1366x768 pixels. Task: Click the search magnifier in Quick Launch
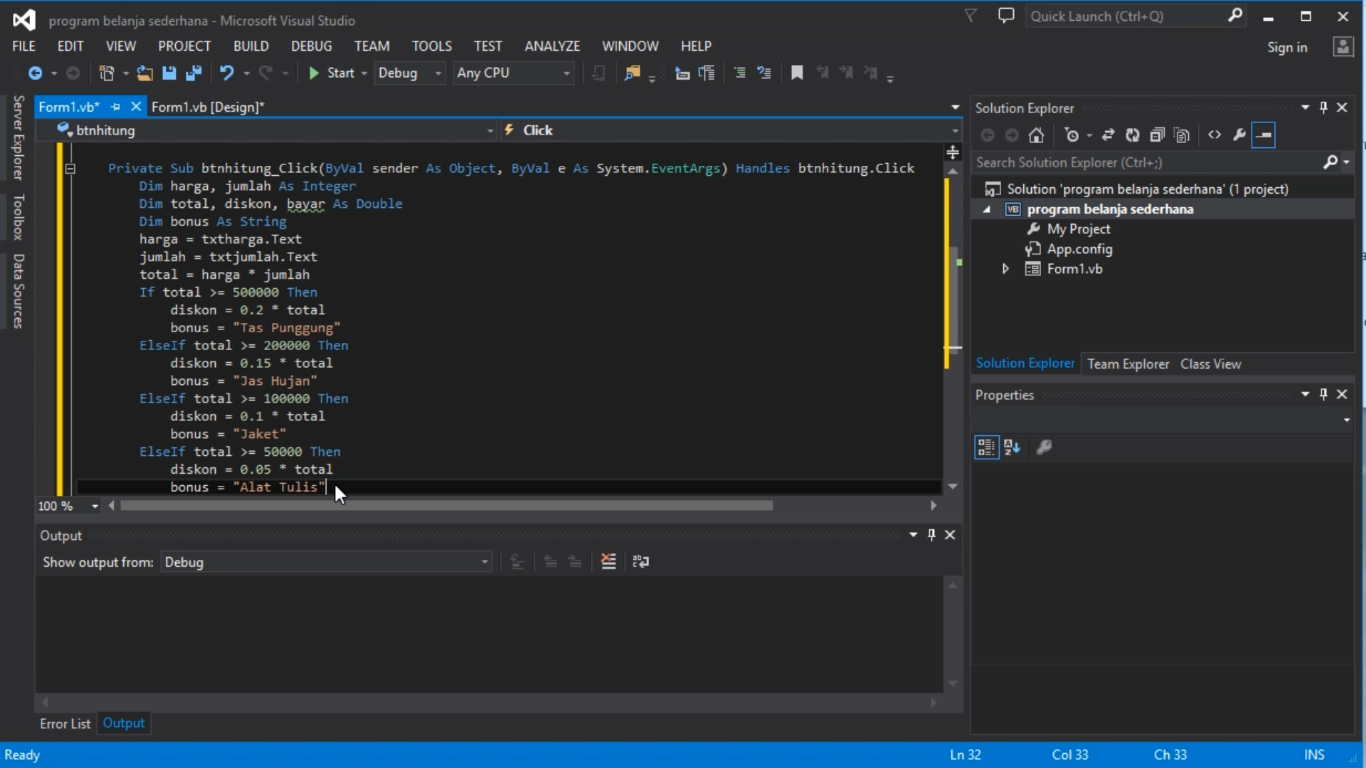[x=1235, y=15]
